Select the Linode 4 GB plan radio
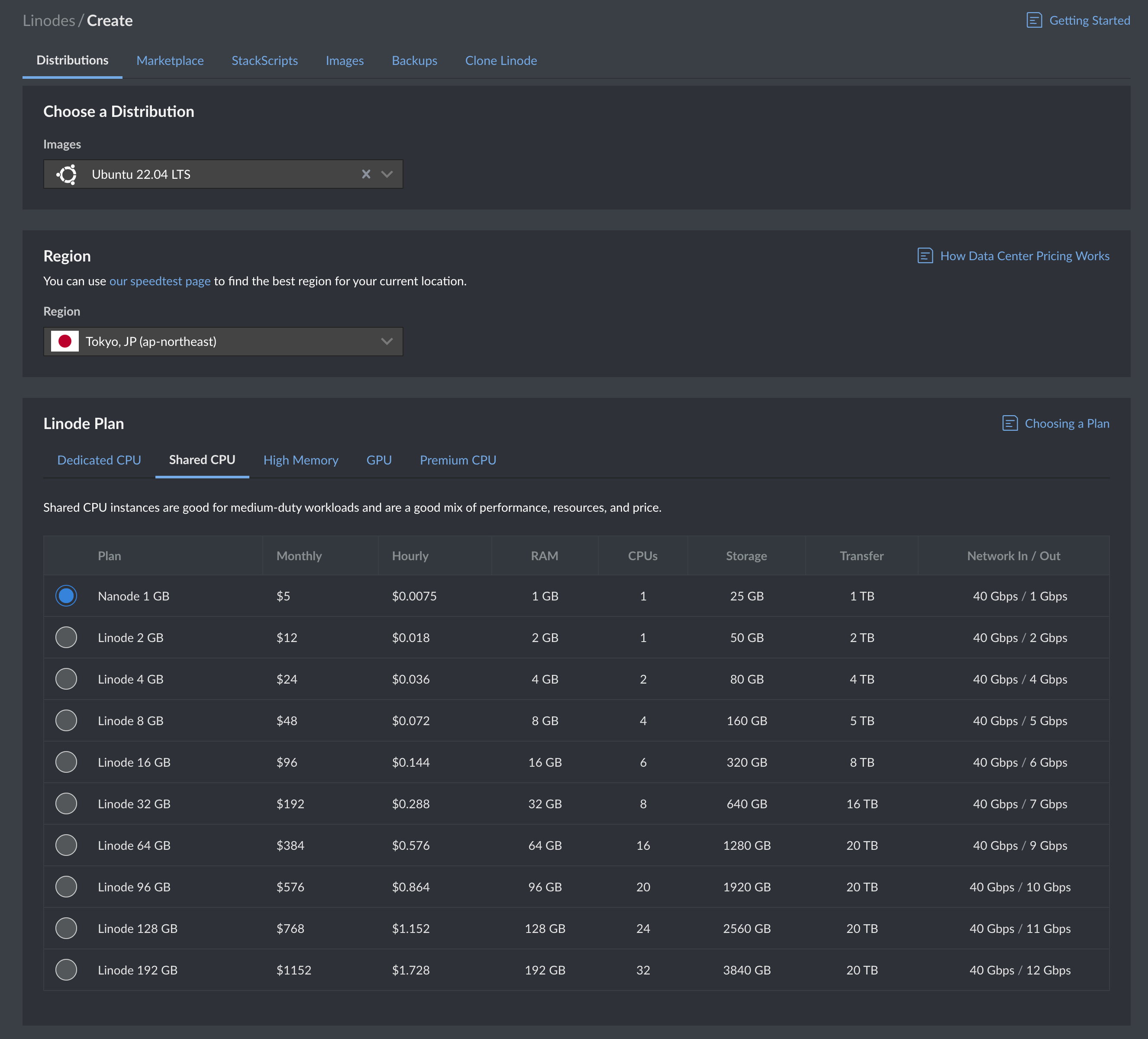Screen dimensions: 1148x1039 tap(66, 679)
